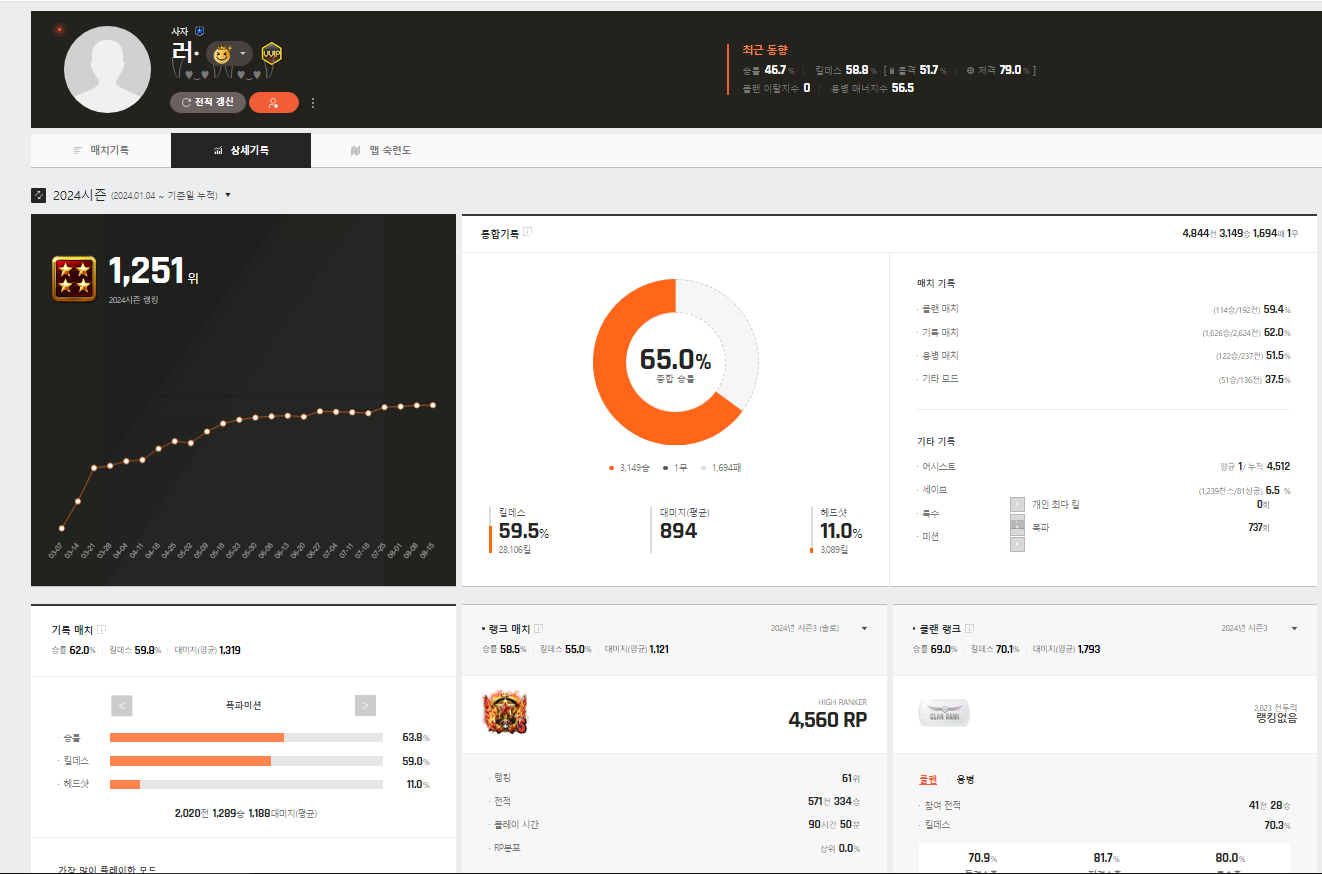
Task: Click the info icon beside 기록 매치
Action: tap(102, 629)
